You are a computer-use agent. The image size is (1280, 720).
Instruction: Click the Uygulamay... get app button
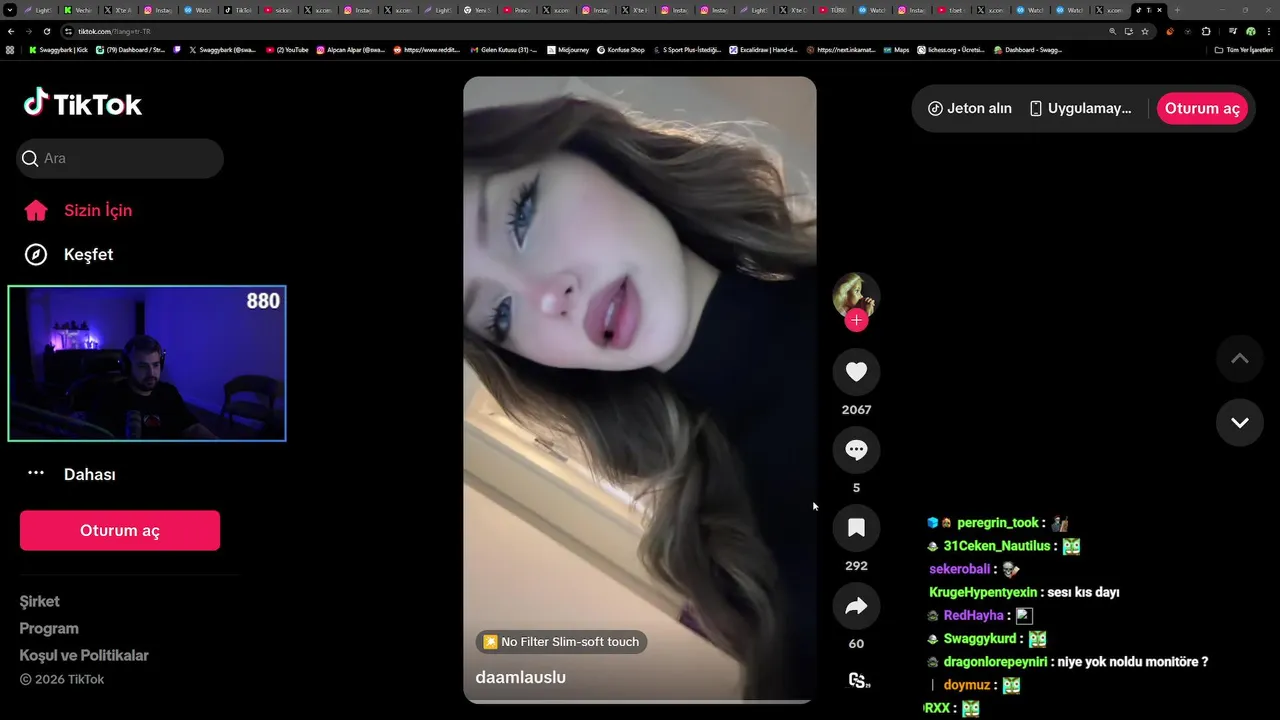[x=1081, y=108]
